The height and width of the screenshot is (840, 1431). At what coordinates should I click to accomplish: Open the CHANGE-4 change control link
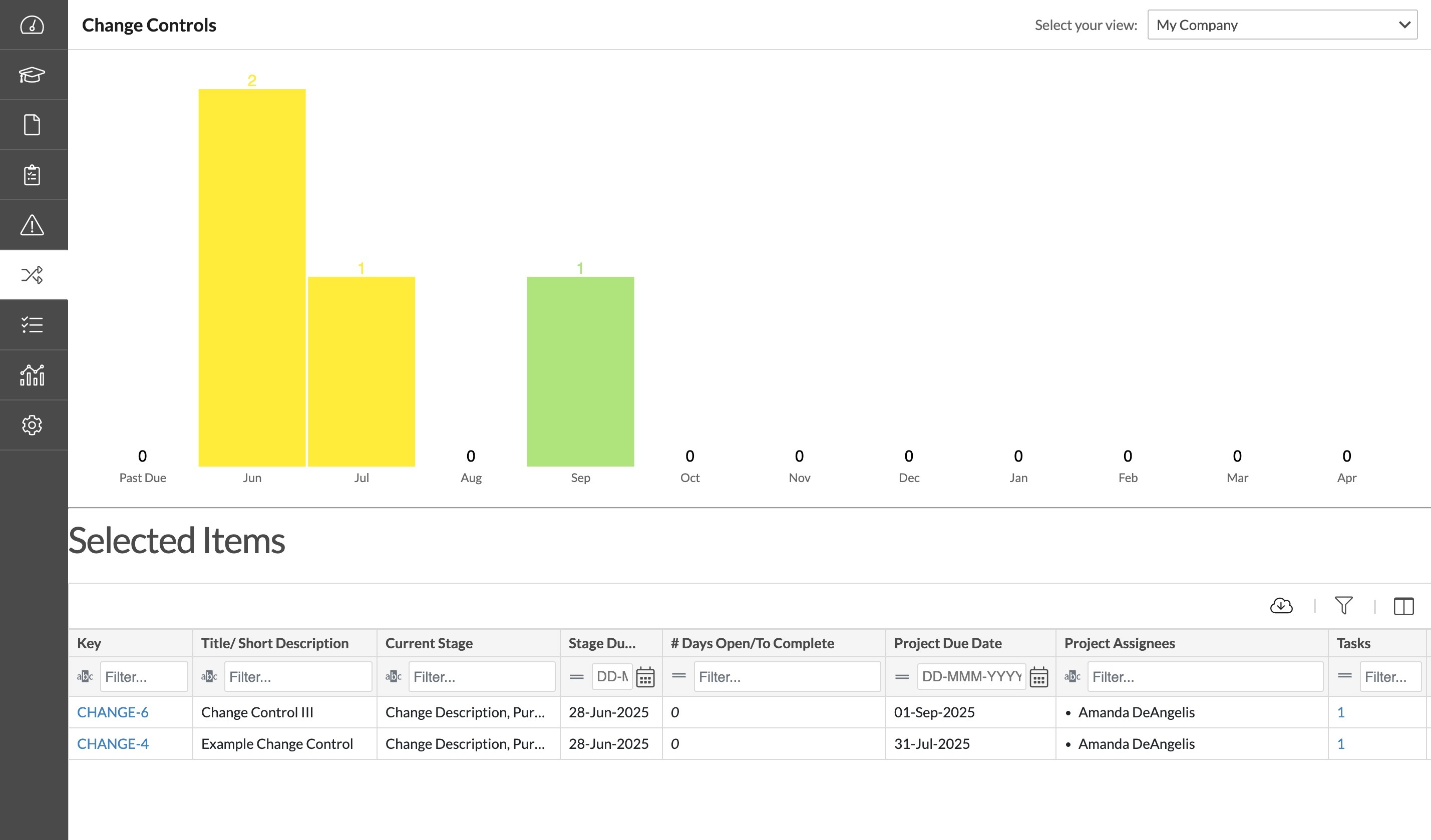click(113, 743)
